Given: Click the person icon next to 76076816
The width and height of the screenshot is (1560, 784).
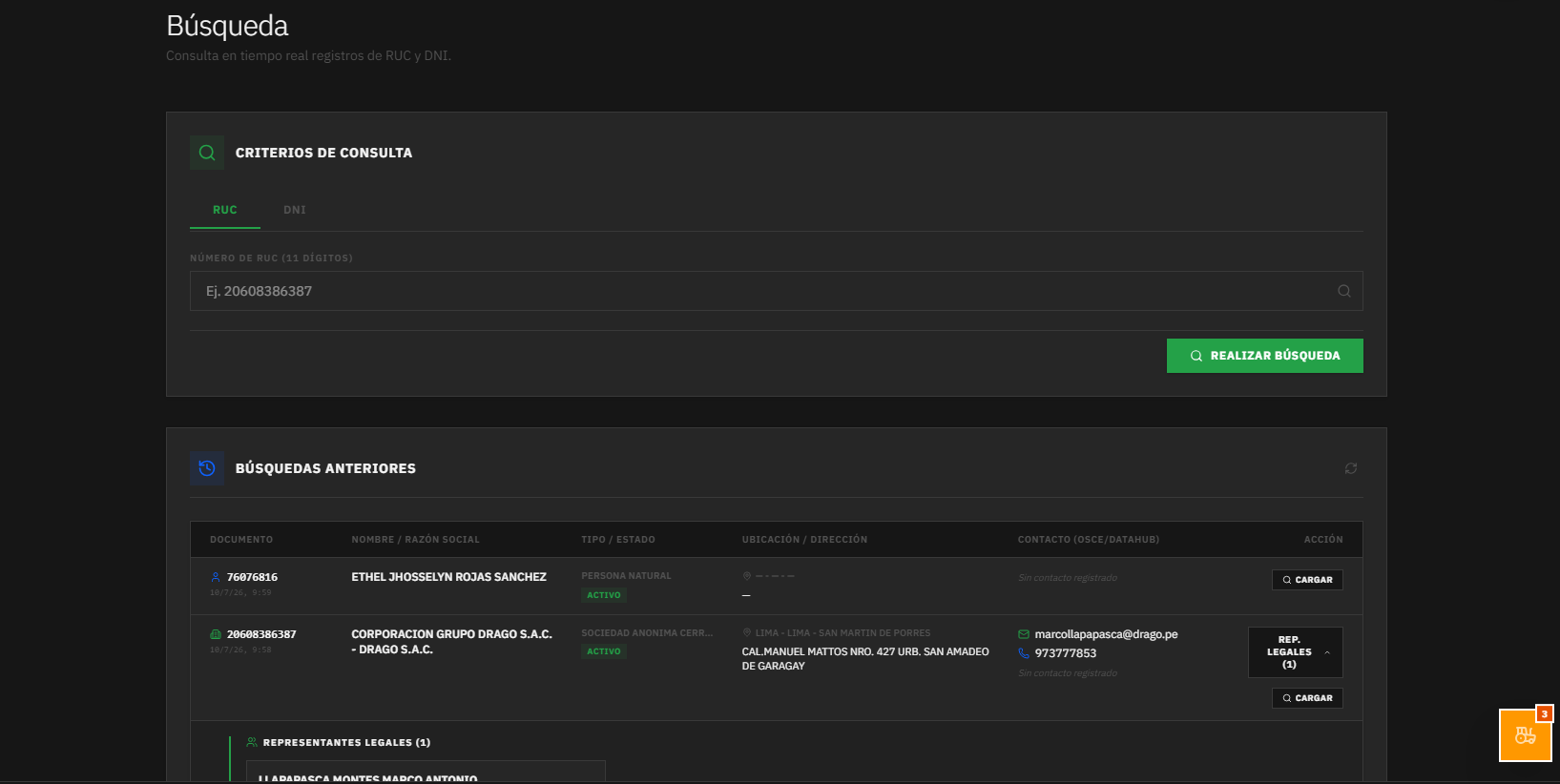Looking at the screenshot, I should (x=216, y=577).
